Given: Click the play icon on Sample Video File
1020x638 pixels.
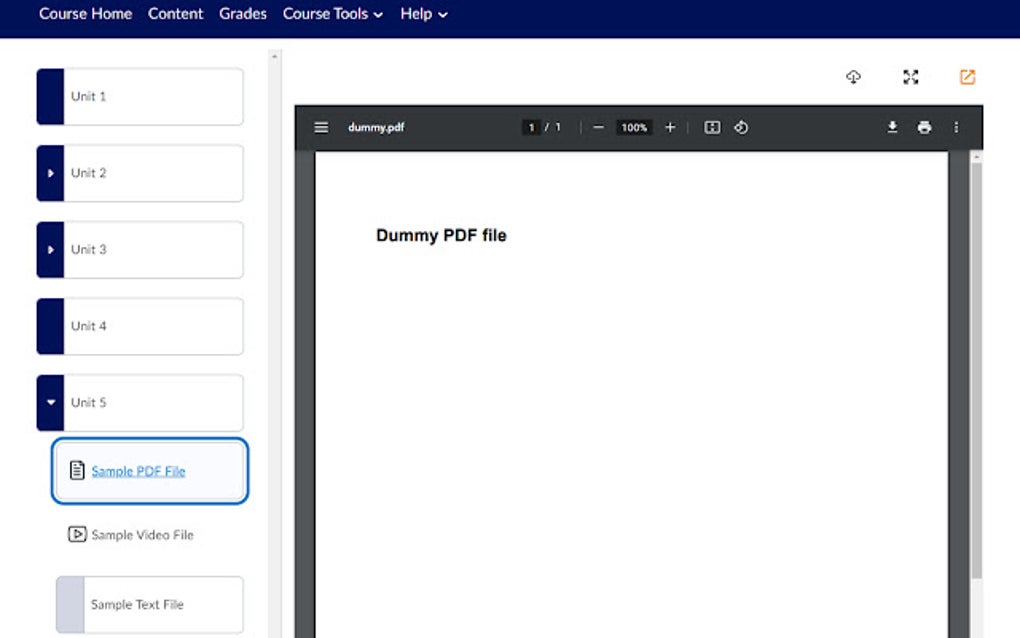Looking at the screenshot, I should [x=78, y=534].
